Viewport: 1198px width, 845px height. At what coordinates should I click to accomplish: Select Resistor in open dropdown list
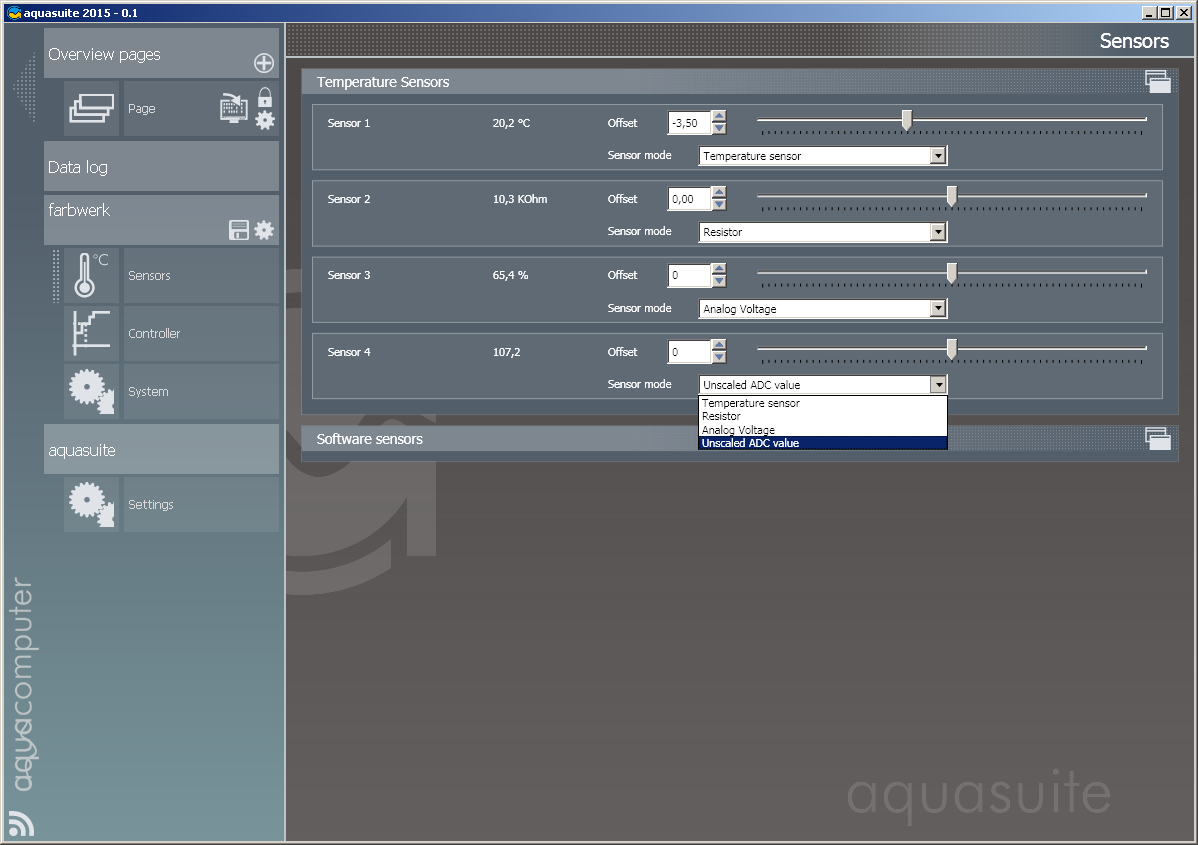click(823, 416)
